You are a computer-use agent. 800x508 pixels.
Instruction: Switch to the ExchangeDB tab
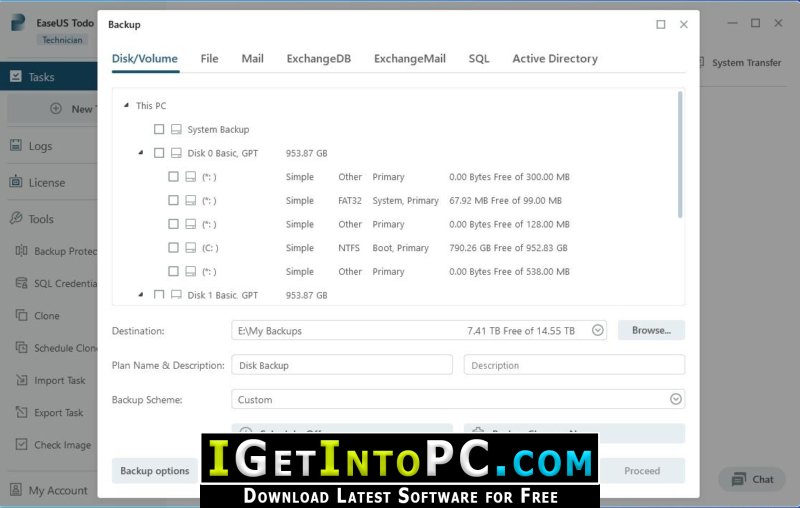click(319, 59)
